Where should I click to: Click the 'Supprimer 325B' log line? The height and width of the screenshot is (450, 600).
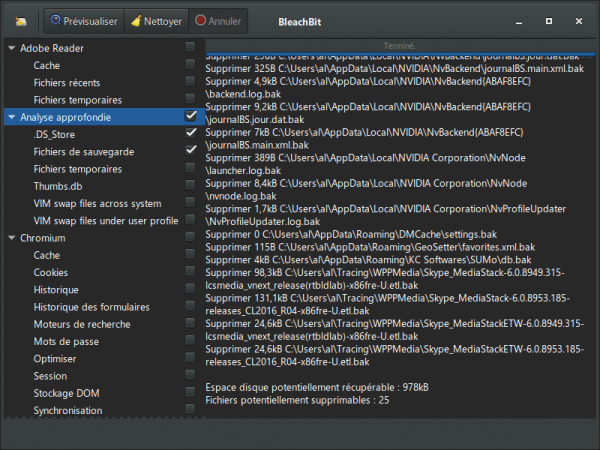(x=395, y=69)
